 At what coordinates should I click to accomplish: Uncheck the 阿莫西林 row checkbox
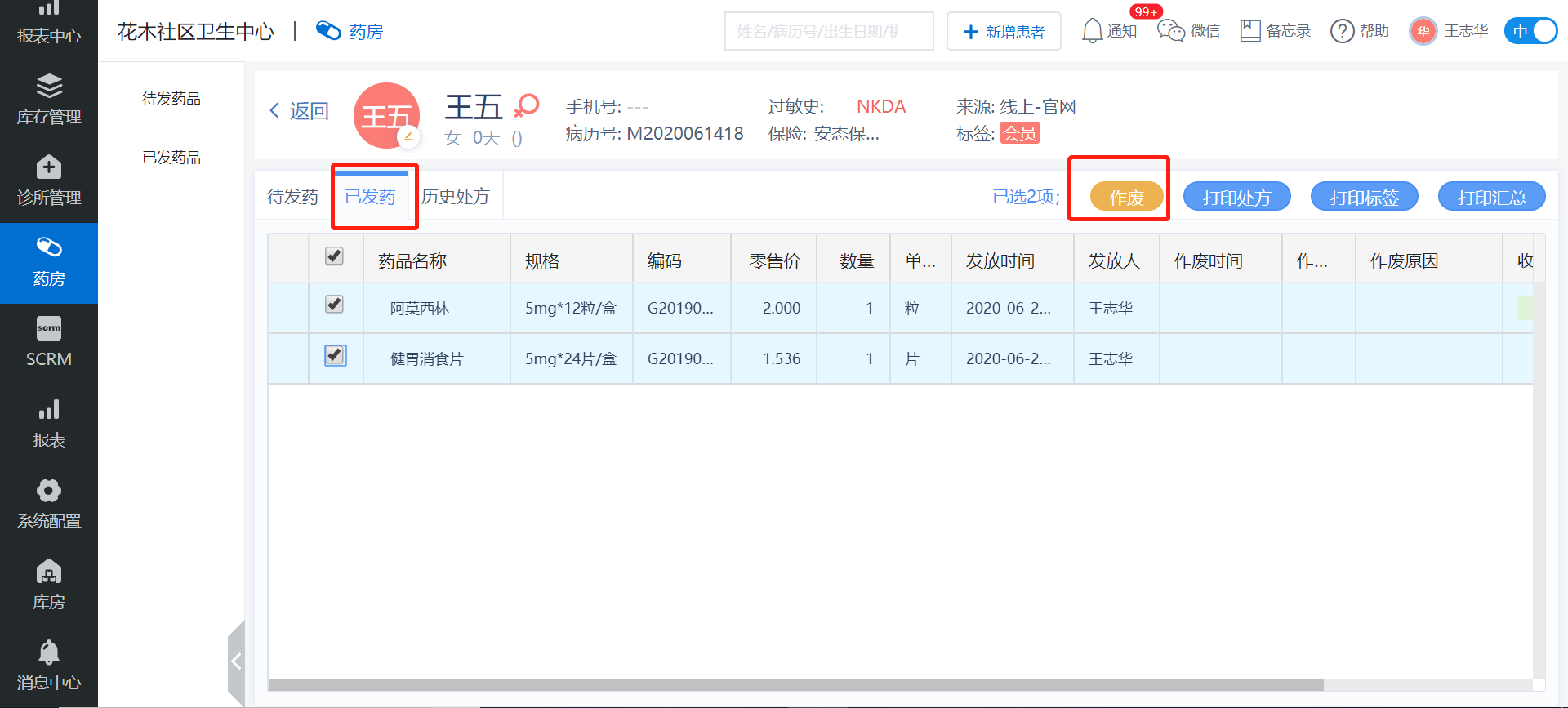tap(334, 305)
